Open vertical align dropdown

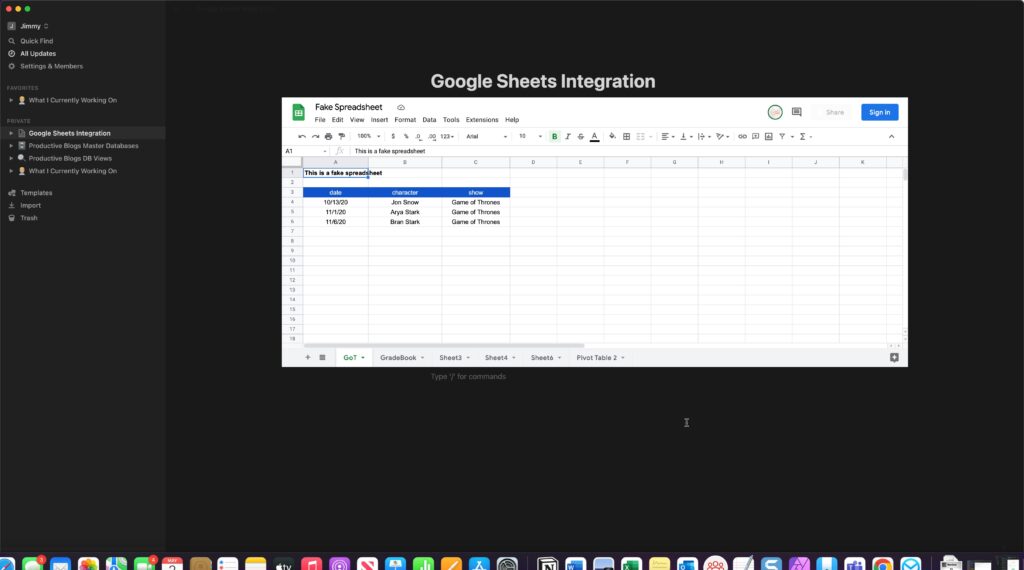point(686,136)
